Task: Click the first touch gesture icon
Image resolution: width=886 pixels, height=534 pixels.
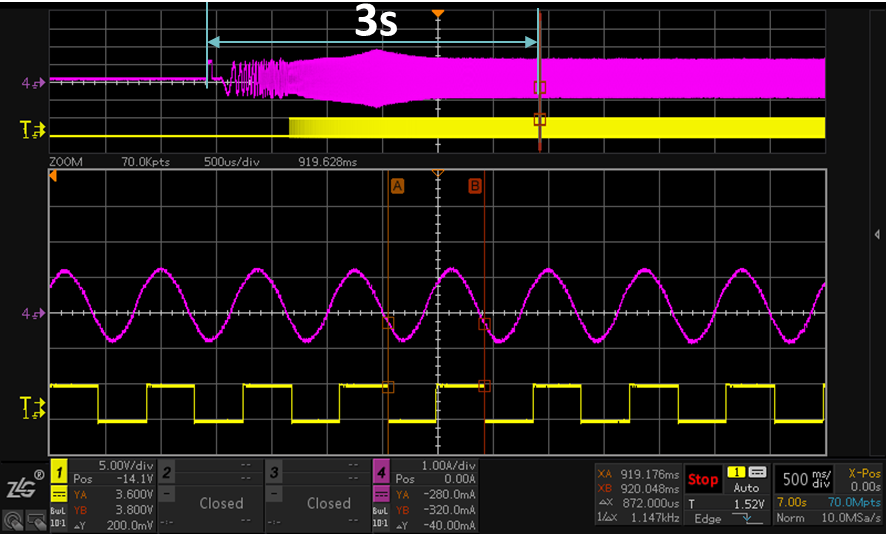Action: click(13, 518)
